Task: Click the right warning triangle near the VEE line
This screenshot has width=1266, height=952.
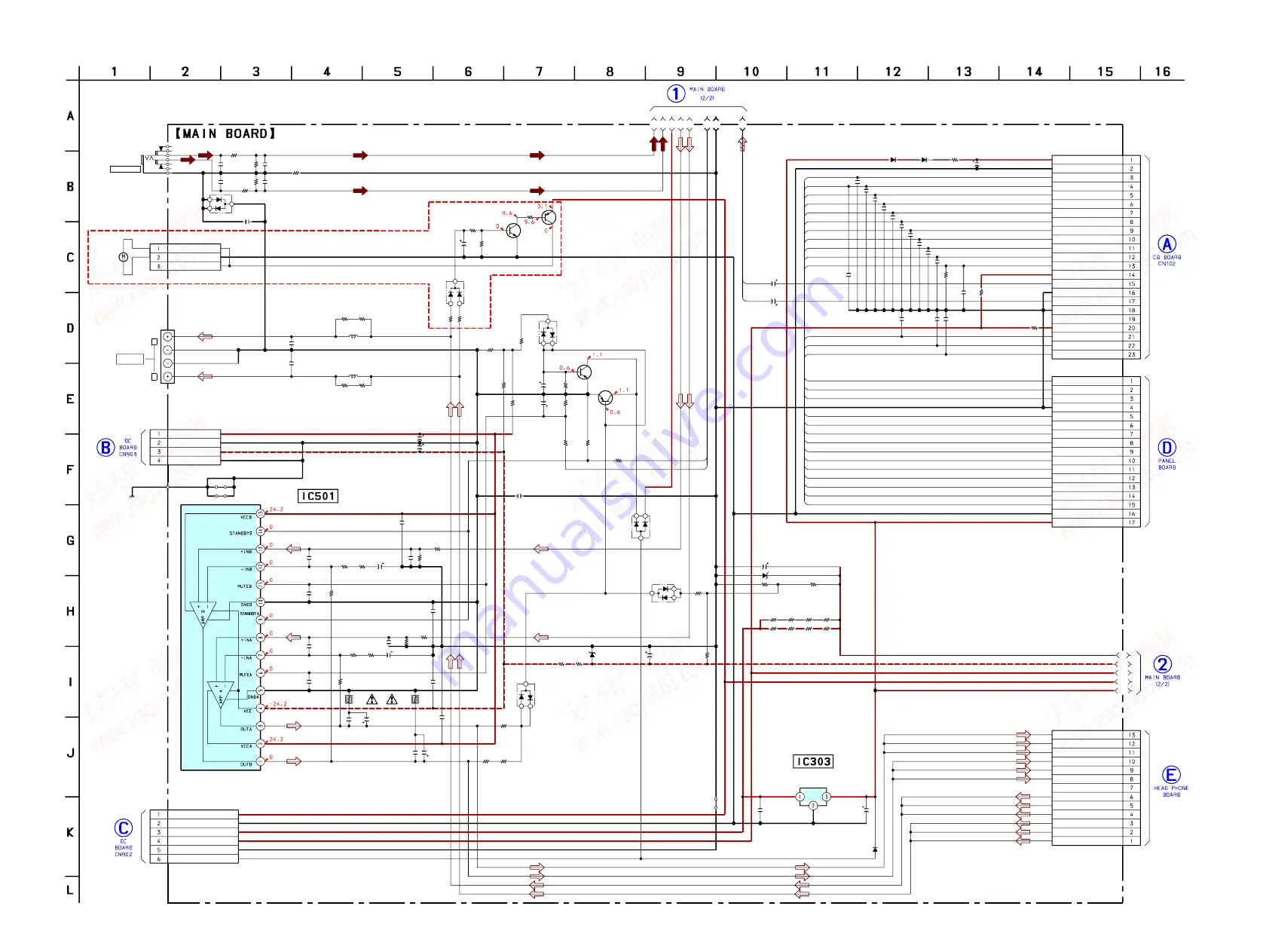Action: (392, 699)
